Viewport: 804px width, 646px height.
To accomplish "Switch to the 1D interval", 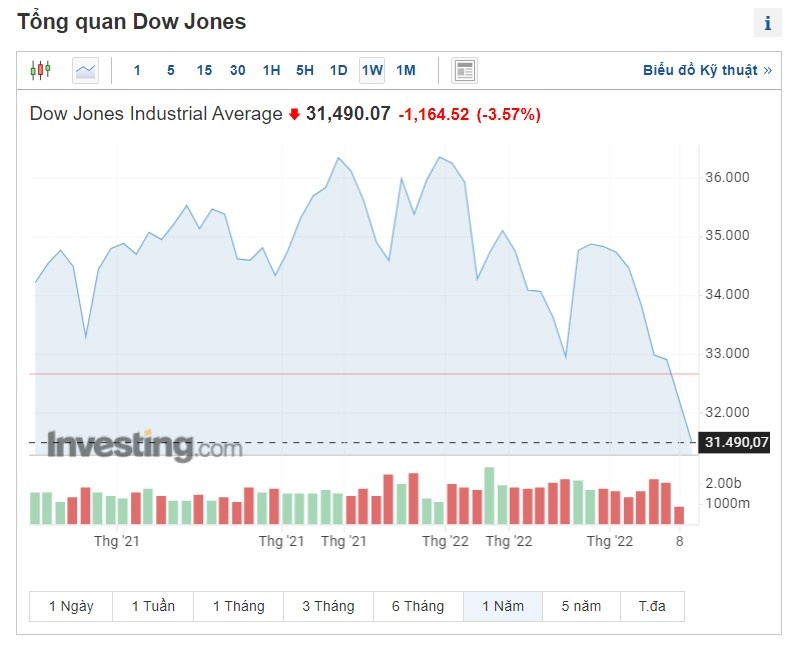I will [338, 70].
